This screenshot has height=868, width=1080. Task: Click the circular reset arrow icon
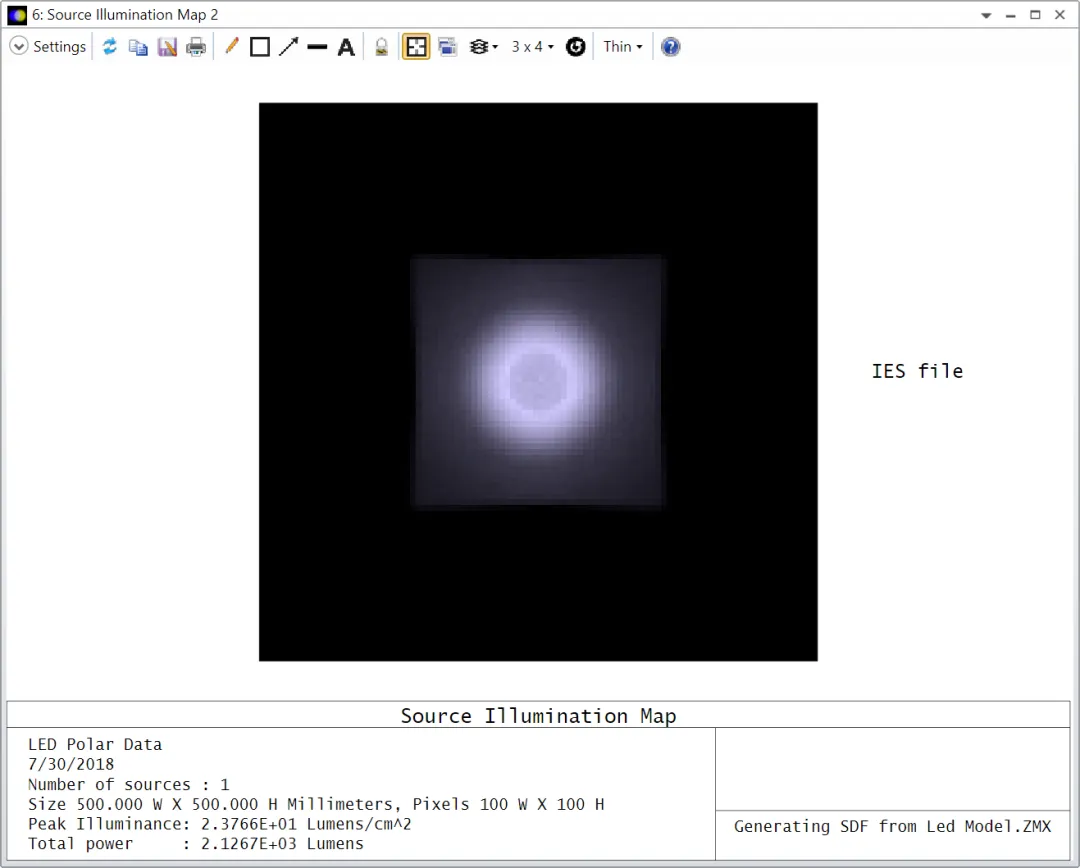click(576, 47)
